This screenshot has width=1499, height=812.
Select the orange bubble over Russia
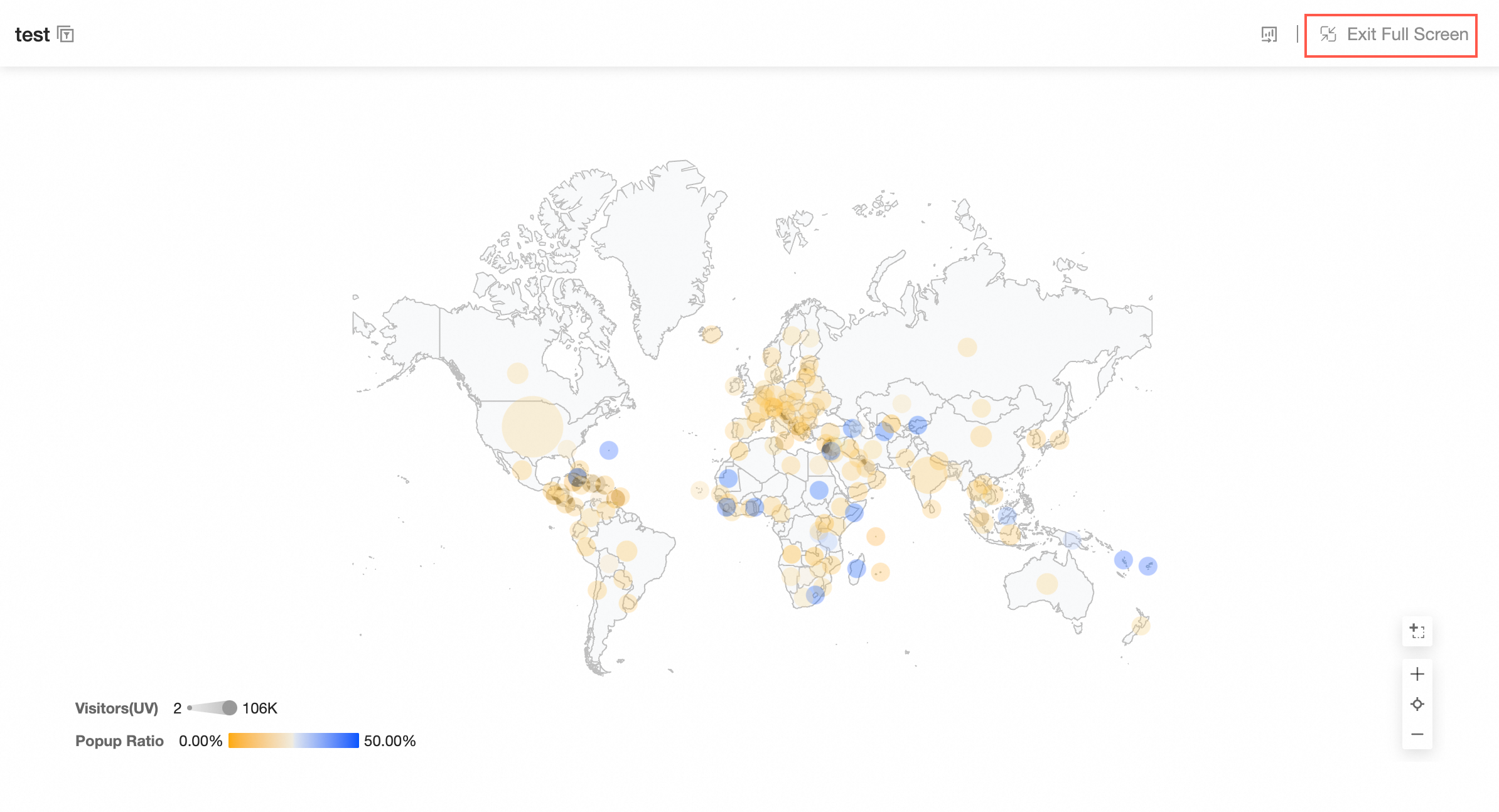point(967,347)
